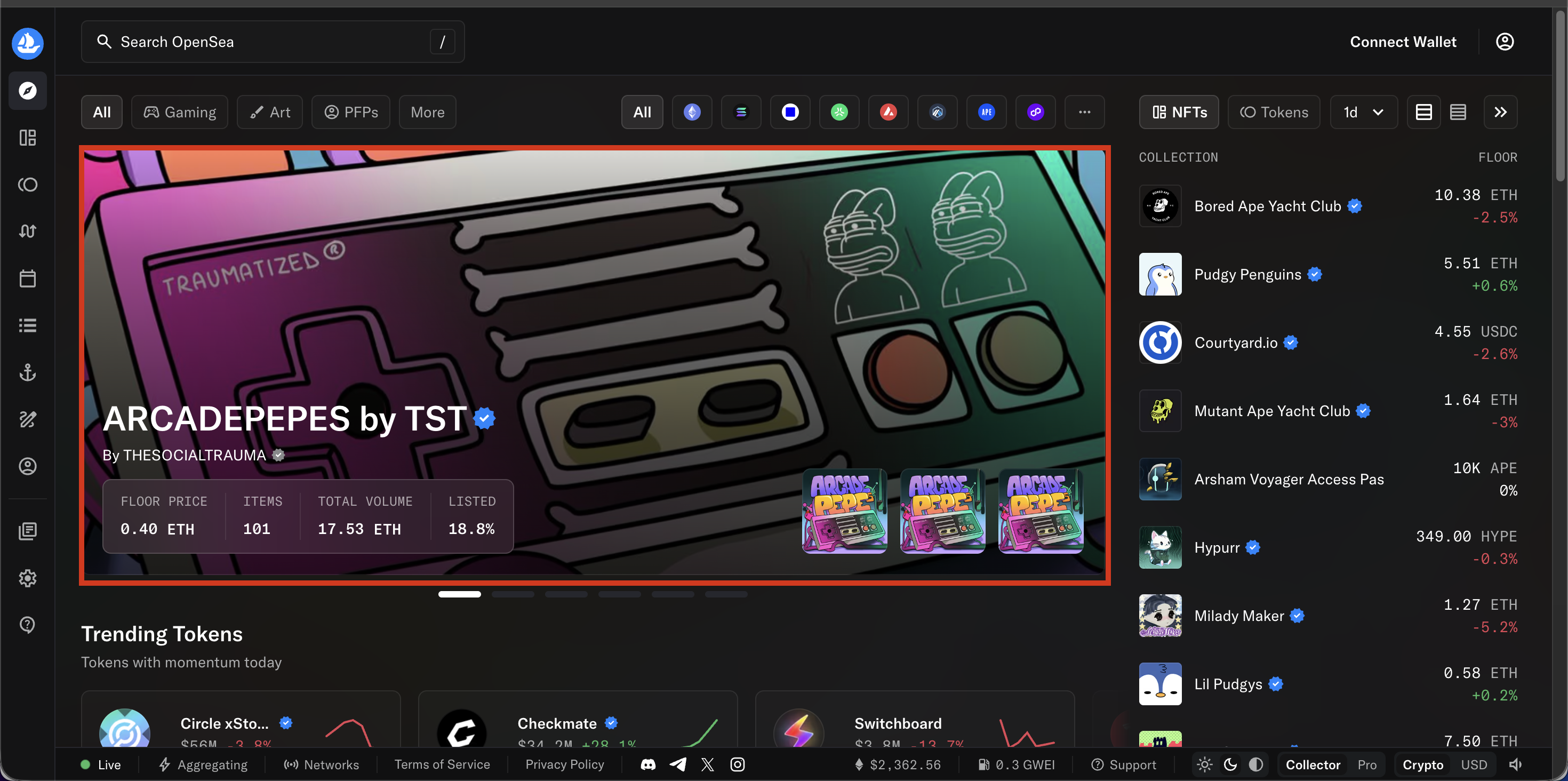The image size is (1568, 781).
Task: Select the PFPs category tab
Action: 350,112
